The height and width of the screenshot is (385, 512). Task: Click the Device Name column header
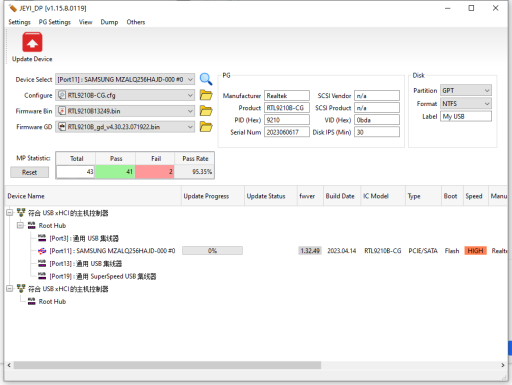tap(93, 196)
